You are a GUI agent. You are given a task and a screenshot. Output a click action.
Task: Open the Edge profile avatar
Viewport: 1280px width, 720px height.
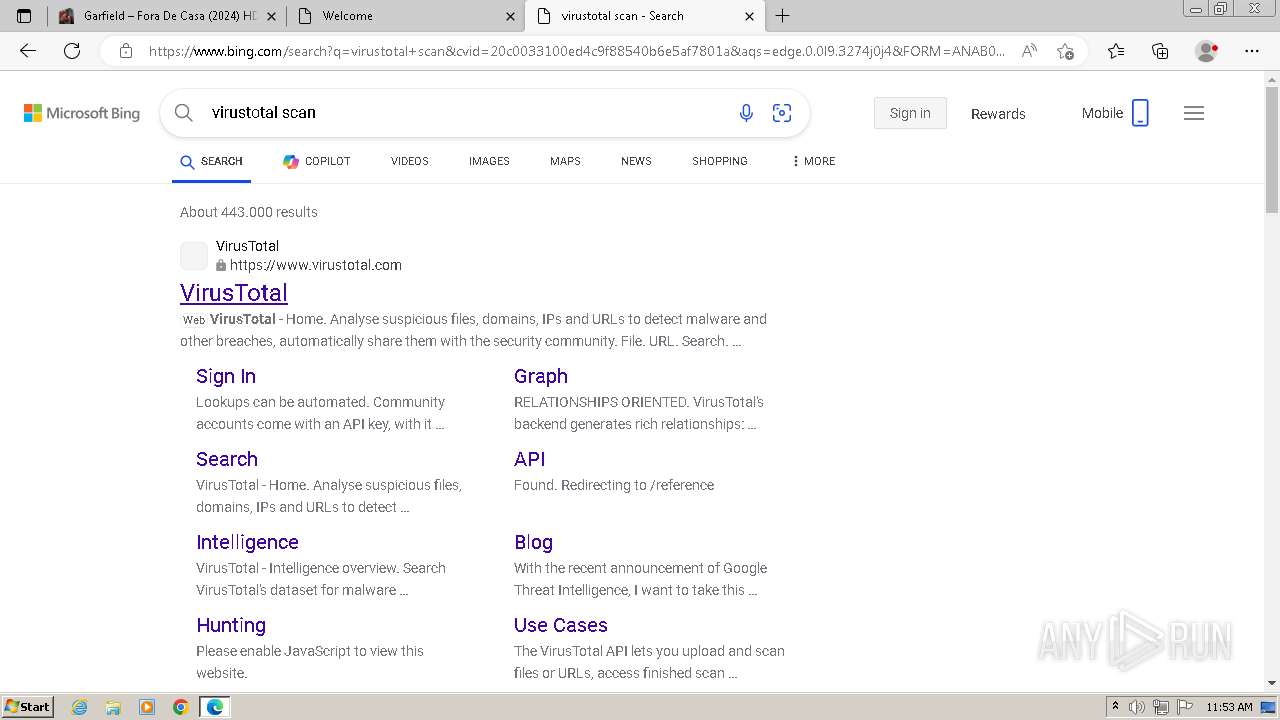pos(1207,51)
